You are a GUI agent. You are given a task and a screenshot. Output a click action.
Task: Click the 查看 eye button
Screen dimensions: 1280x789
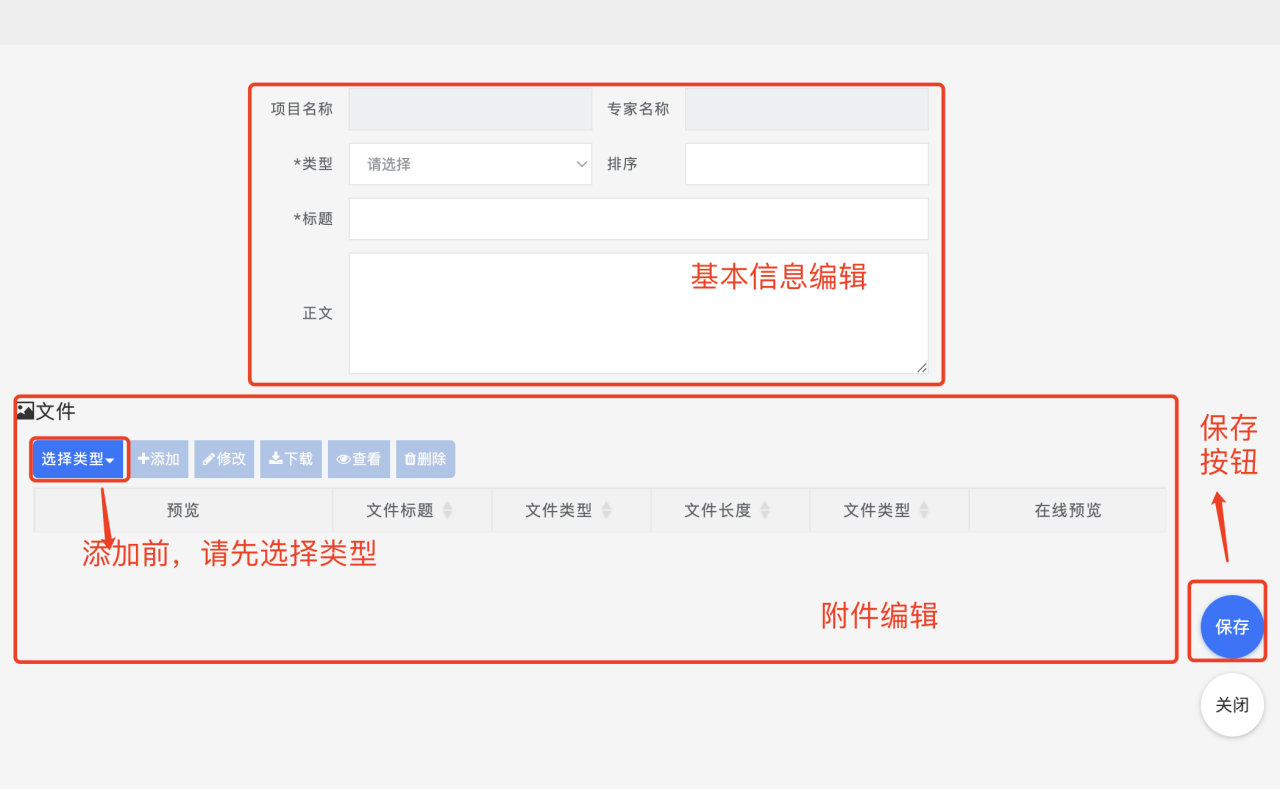pyautogui.click(x=359, y=459)
